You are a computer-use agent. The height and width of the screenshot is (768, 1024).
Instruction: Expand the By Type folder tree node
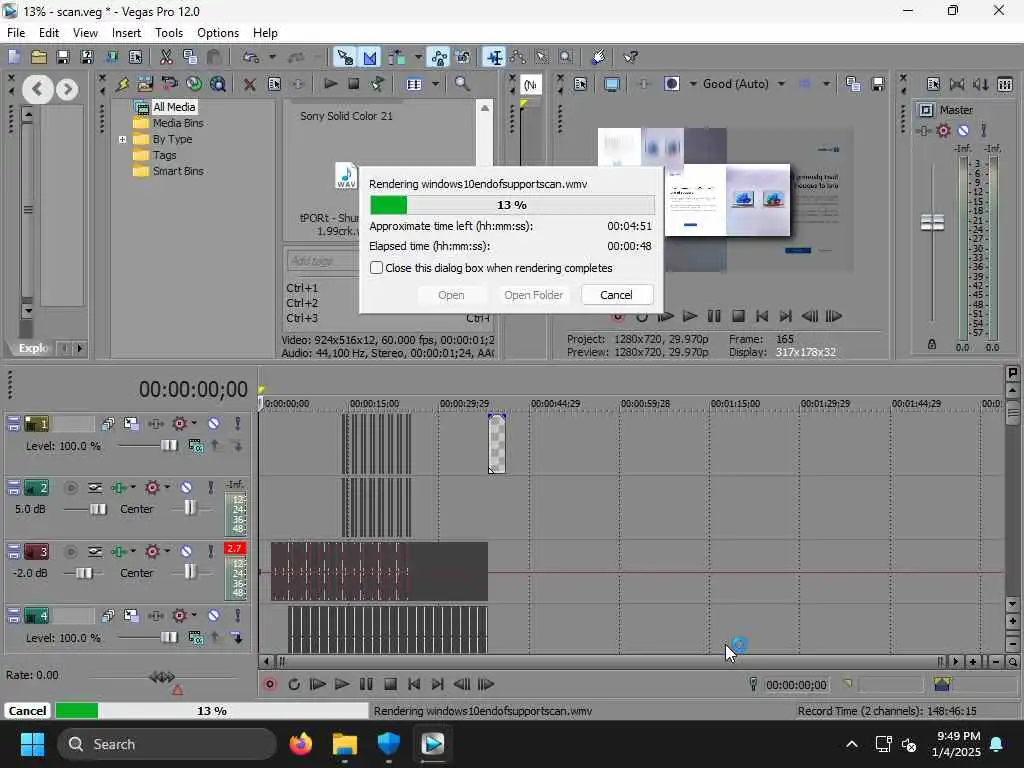pyautogui.click(x=122, y=139)
